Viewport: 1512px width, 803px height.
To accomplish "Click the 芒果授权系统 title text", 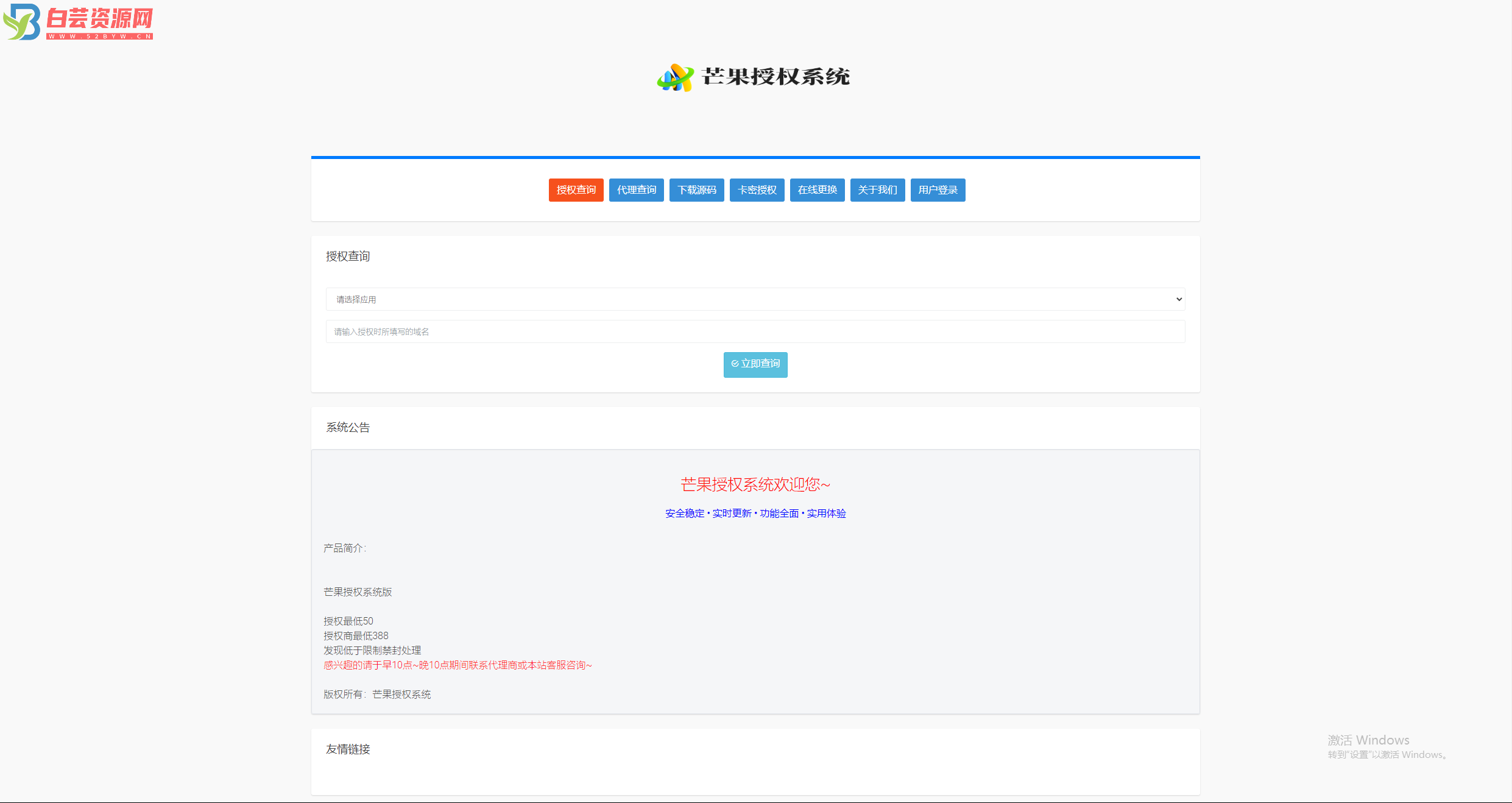I will coord(775,77).
